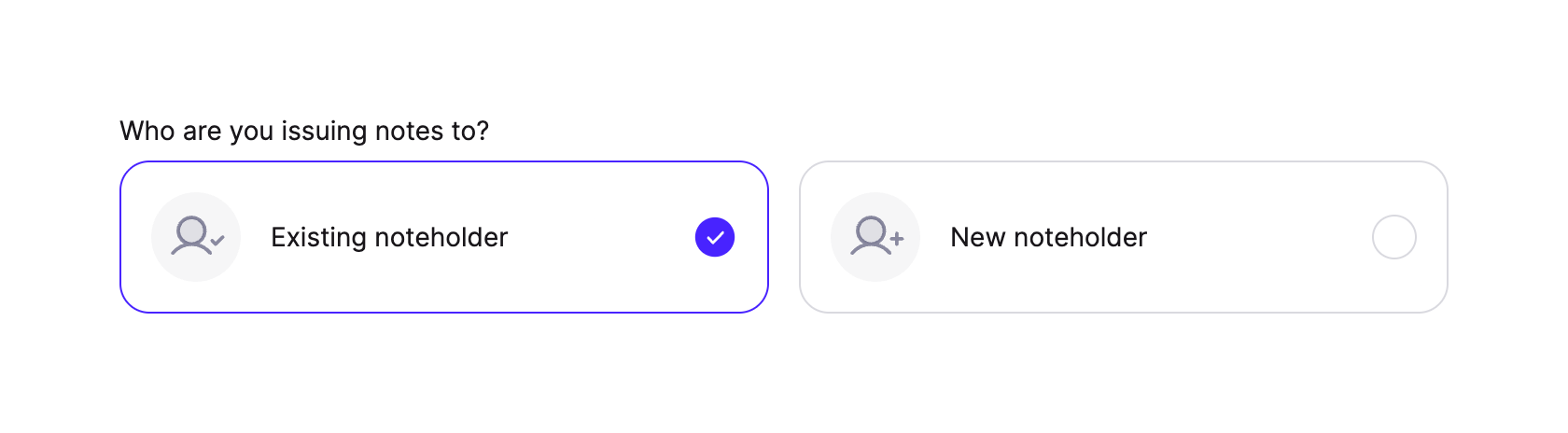The height and width of the screenshot is (433, 1568).
Task: Click the purple checkmark icon
Action: 715,237
